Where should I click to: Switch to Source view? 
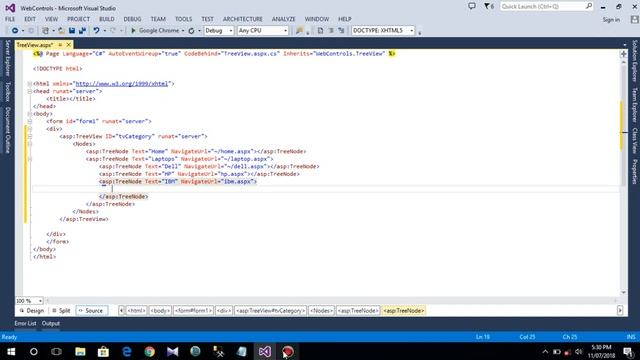(91, 311)
